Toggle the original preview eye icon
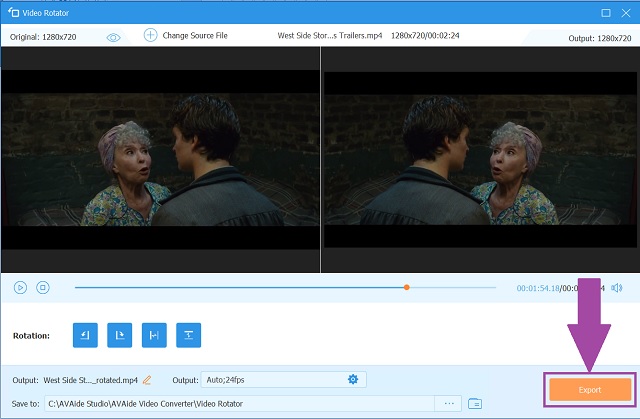 [113, 38]
